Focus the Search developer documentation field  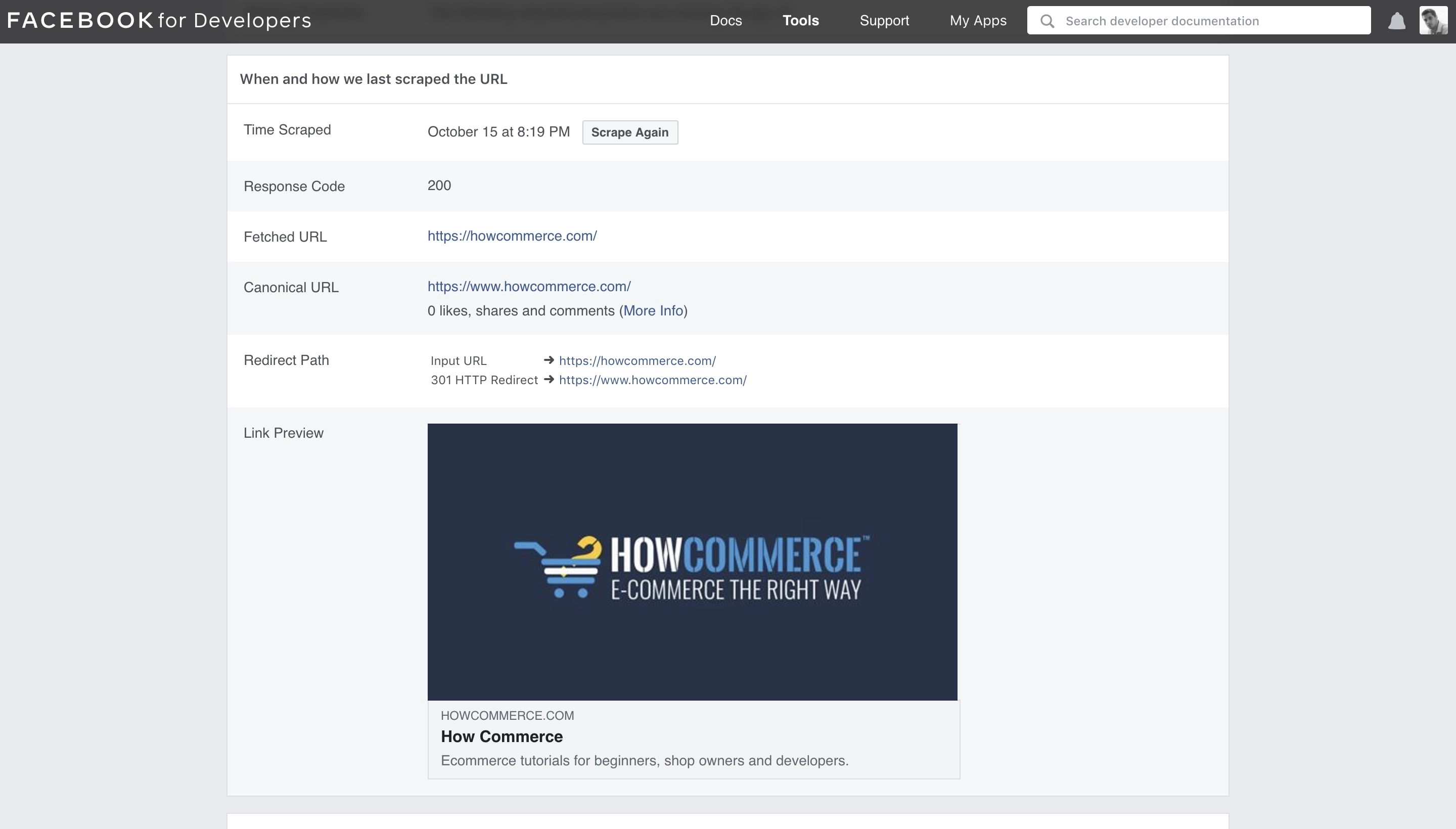(1199, 21)
